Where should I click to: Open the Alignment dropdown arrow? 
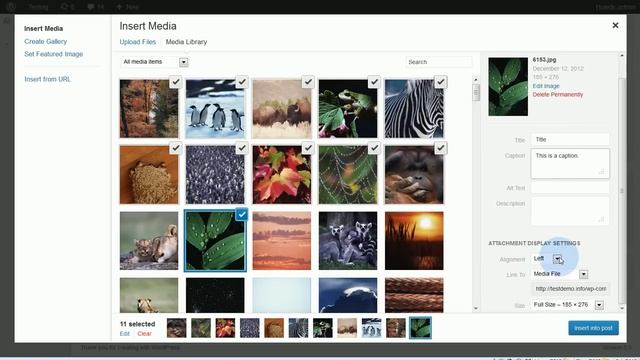click(557, 259)
